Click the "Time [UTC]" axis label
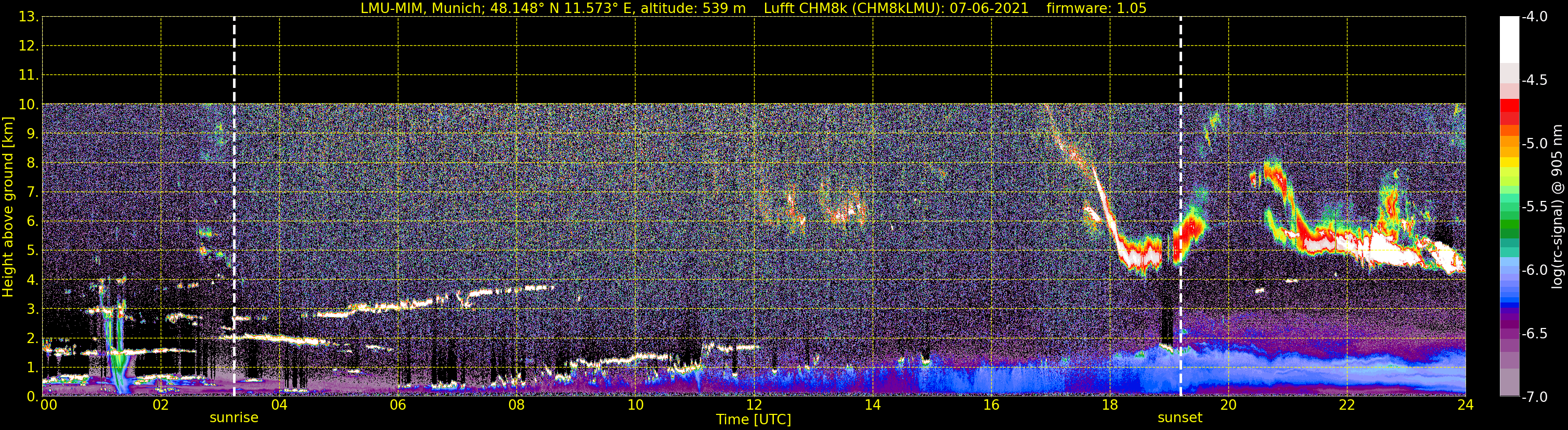 coord(754,420)
